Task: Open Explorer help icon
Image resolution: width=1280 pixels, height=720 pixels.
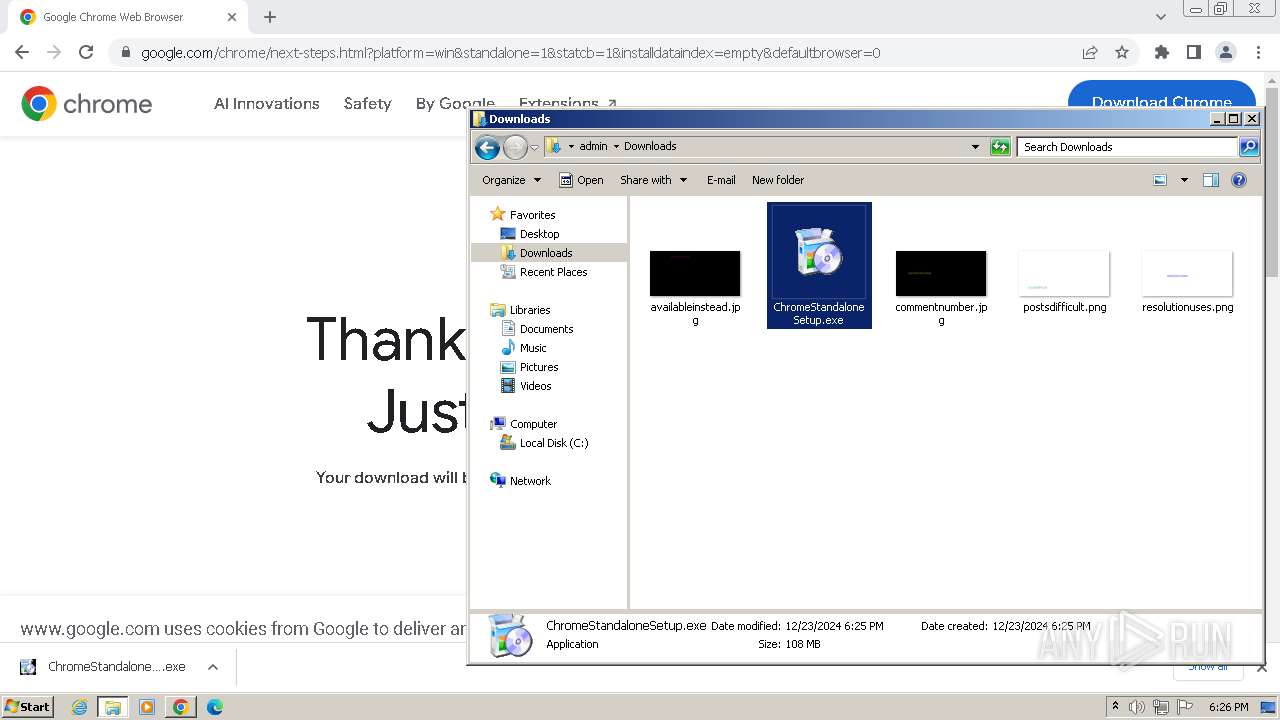Action: coord(1239,180)
